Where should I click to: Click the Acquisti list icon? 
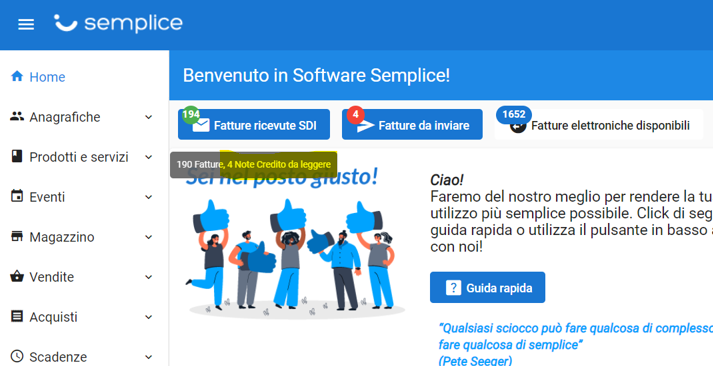pos(17,316)
